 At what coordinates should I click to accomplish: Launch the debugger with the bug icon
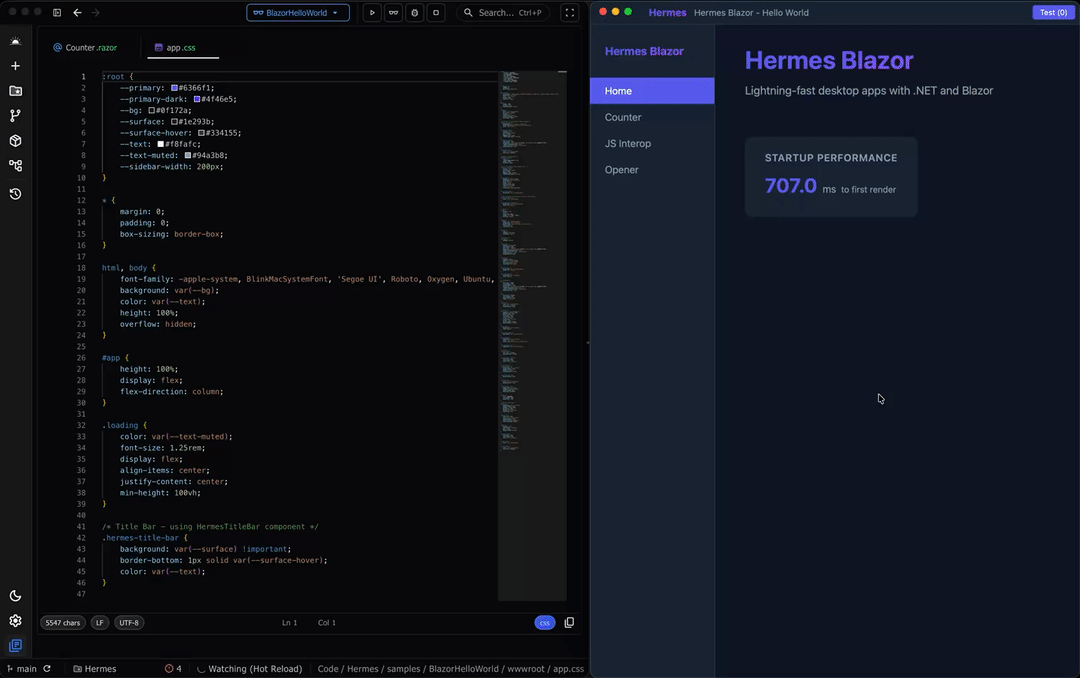415,12
